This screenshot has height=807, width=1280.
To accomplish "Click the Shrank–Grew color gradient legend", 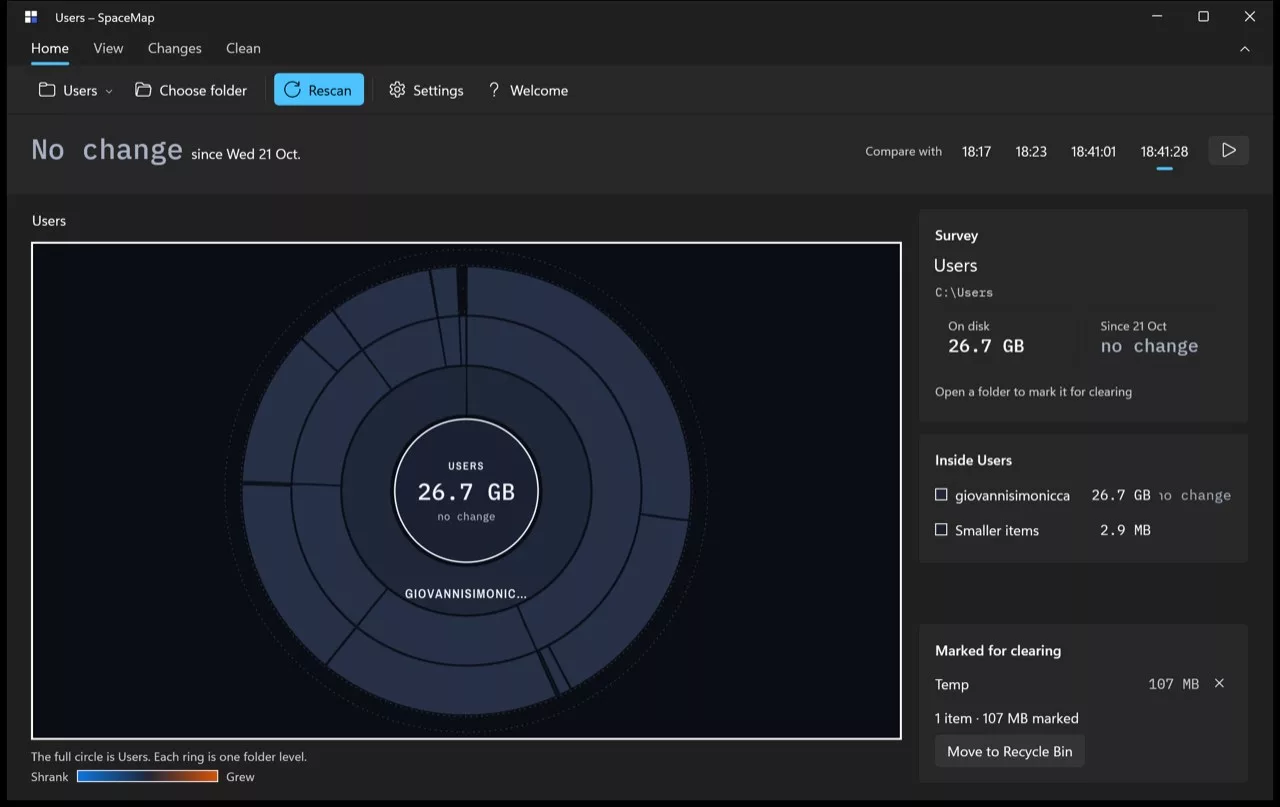I will (x=147, y=777).
